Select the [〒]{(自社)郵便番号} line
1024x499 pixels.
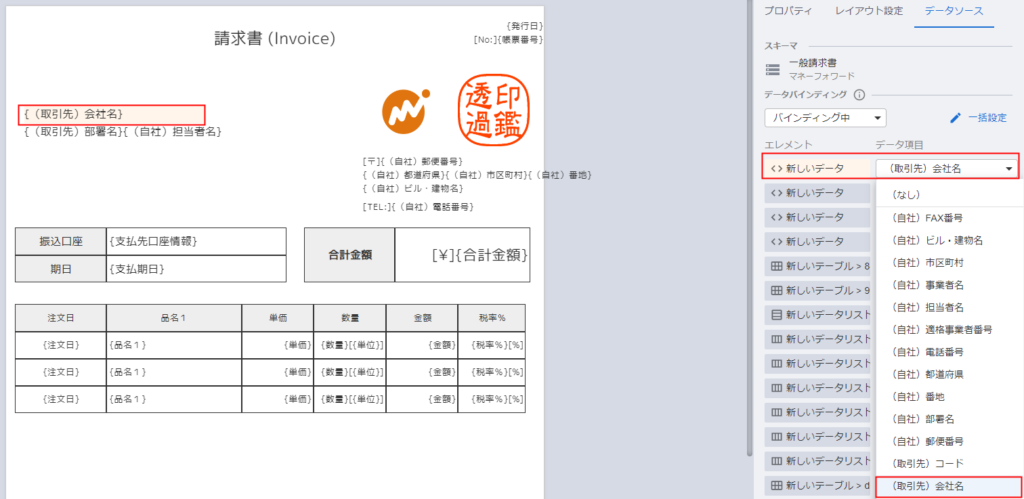[x=413, y=161]
